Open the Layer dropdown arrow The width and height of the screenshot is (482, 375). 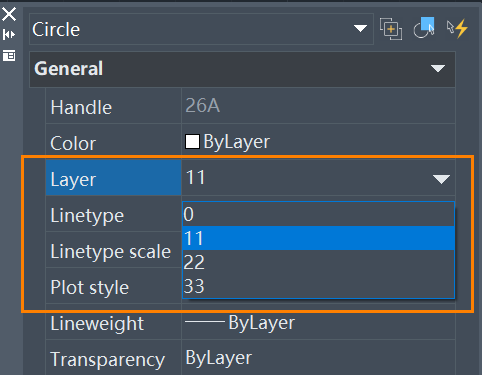(441, 179)
